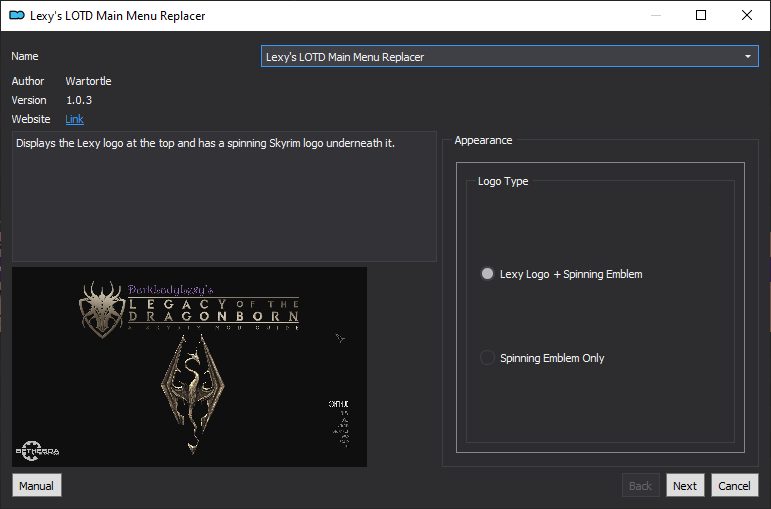Maximize the installer window
This screenshot has width=771, height=509.
[x=701, y=15]
